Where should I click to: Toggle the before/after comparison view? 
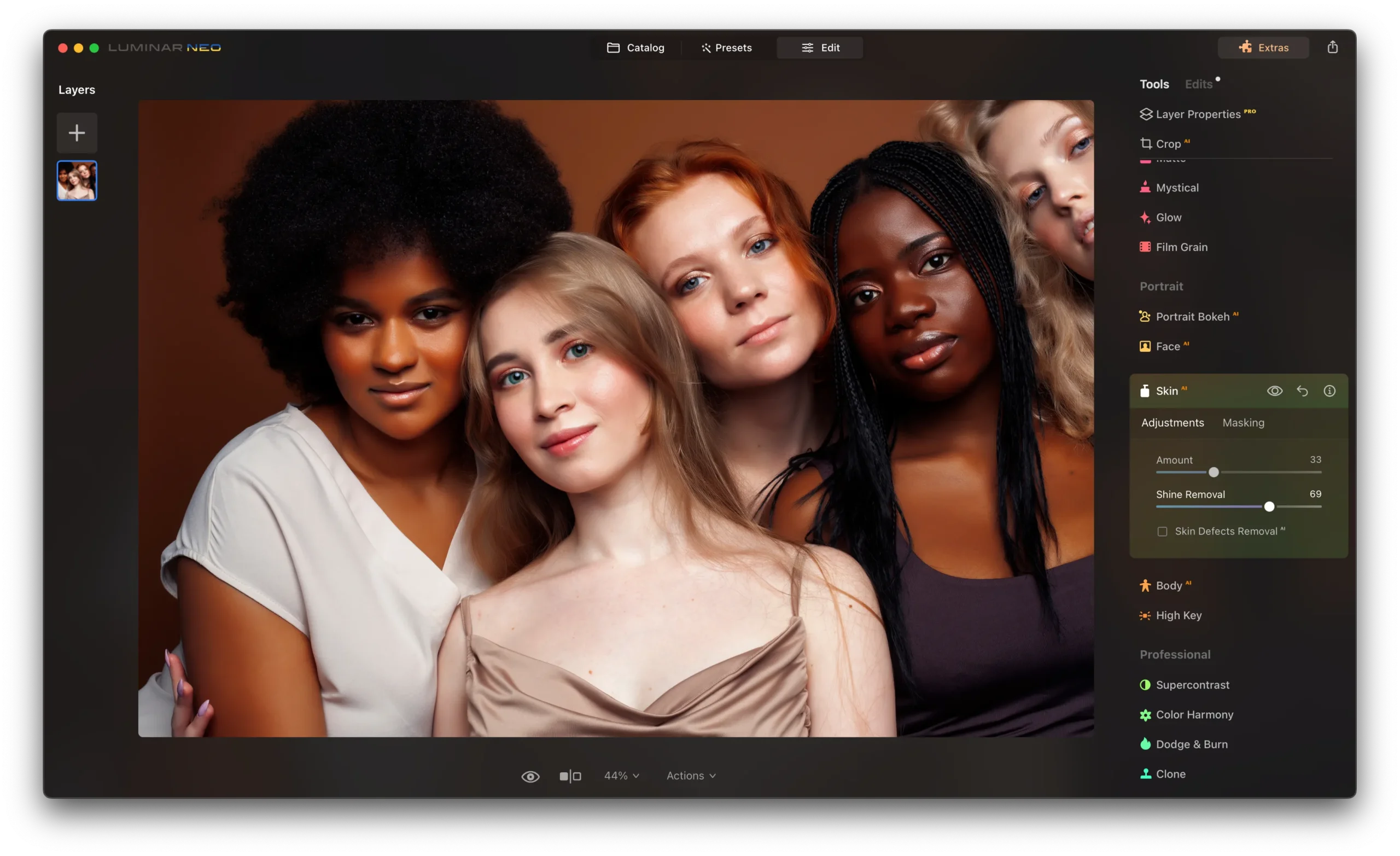(570, 775)
